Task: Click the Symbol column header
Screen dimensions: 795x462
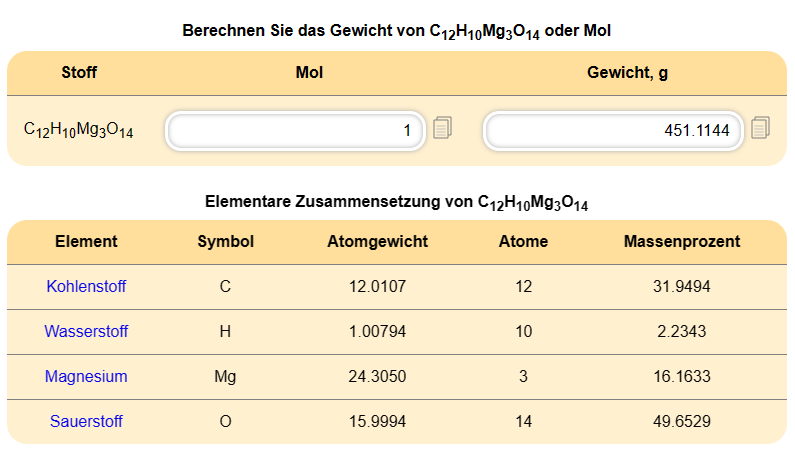Action: tap(226, 241)
